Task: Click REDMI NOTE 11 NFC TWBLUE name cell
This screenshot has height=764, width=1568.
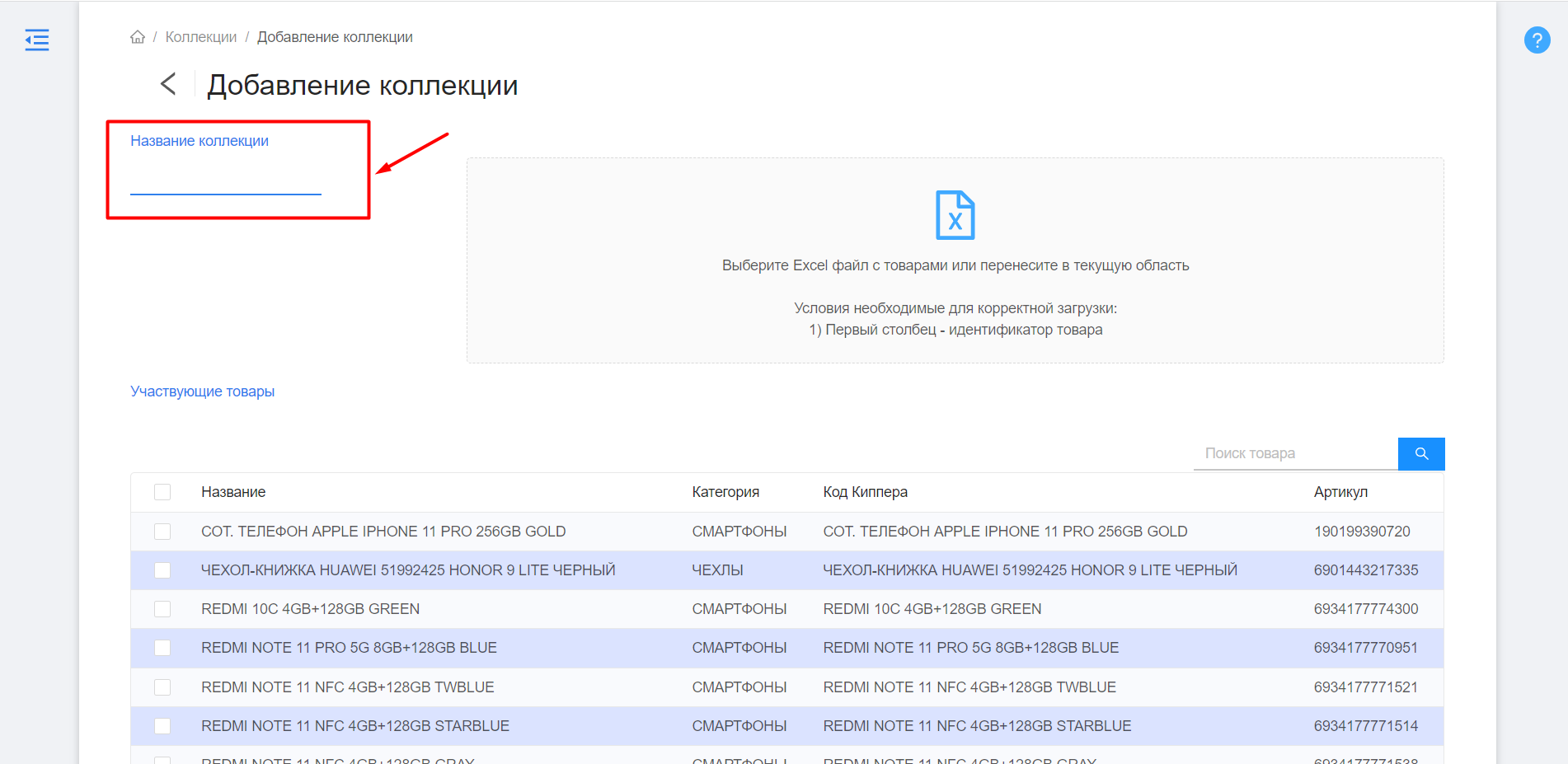Action: [x=348, y=687]
